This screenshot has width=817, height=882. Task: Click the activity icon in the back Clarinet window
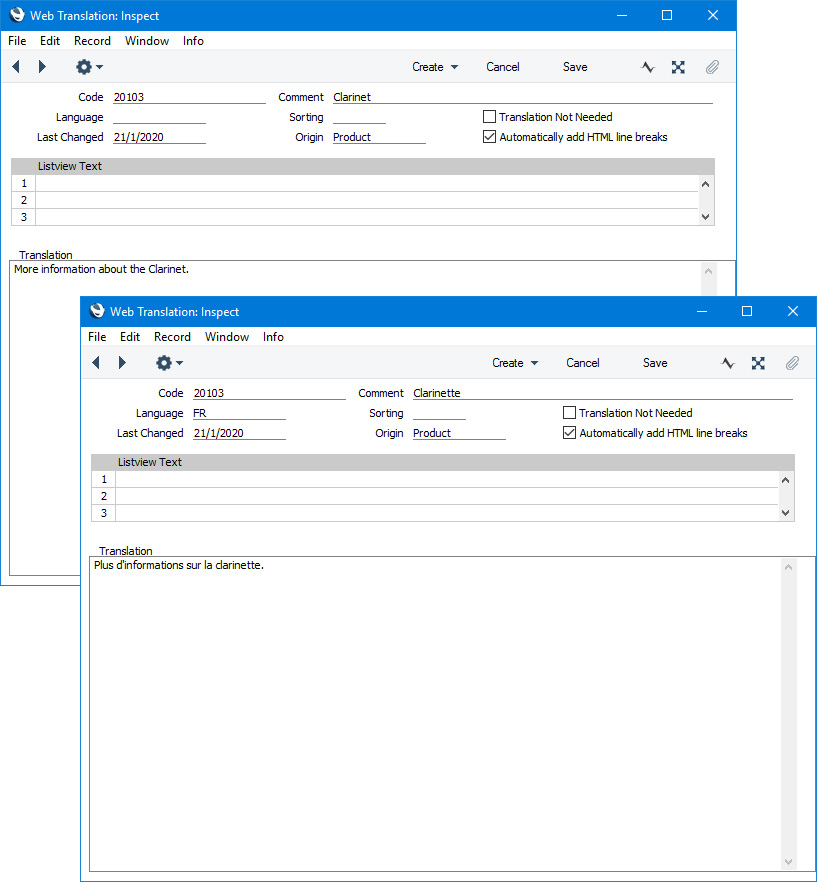pyautogui.click(x=648, y=67)
